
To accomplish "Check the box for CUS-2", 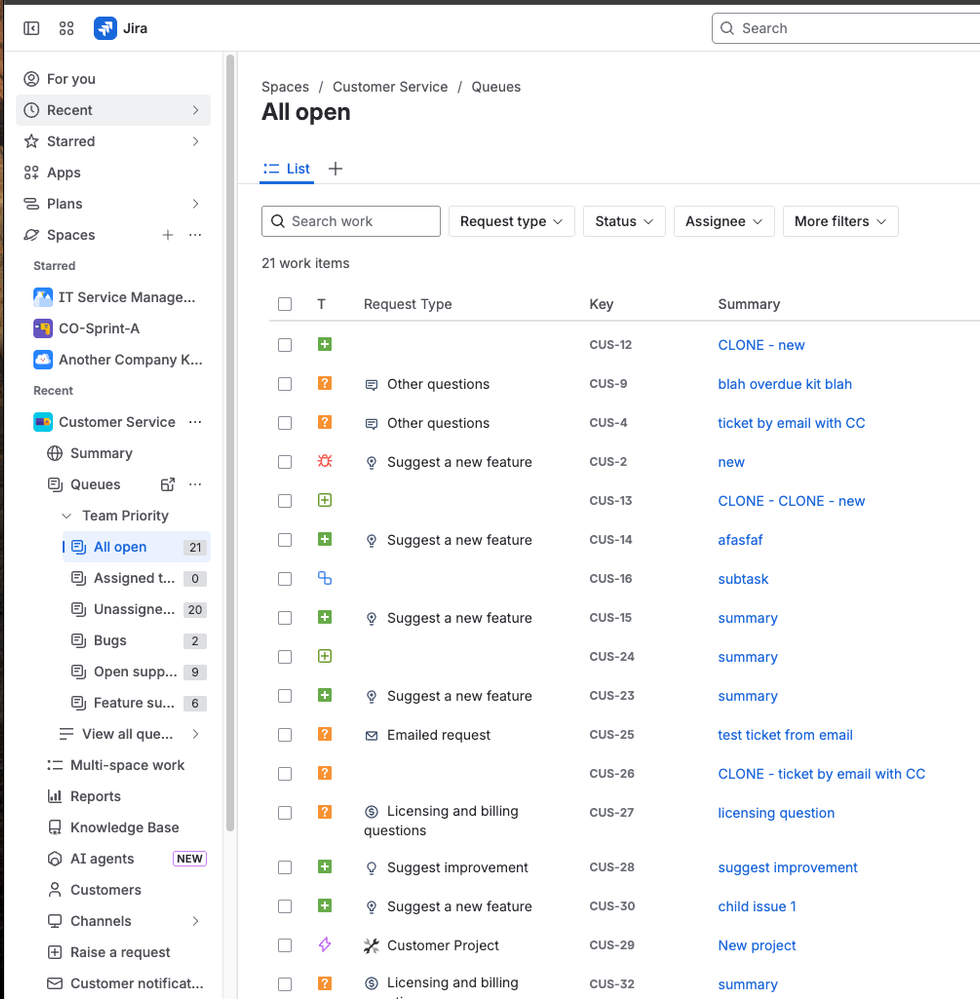I will coord(285,462).
